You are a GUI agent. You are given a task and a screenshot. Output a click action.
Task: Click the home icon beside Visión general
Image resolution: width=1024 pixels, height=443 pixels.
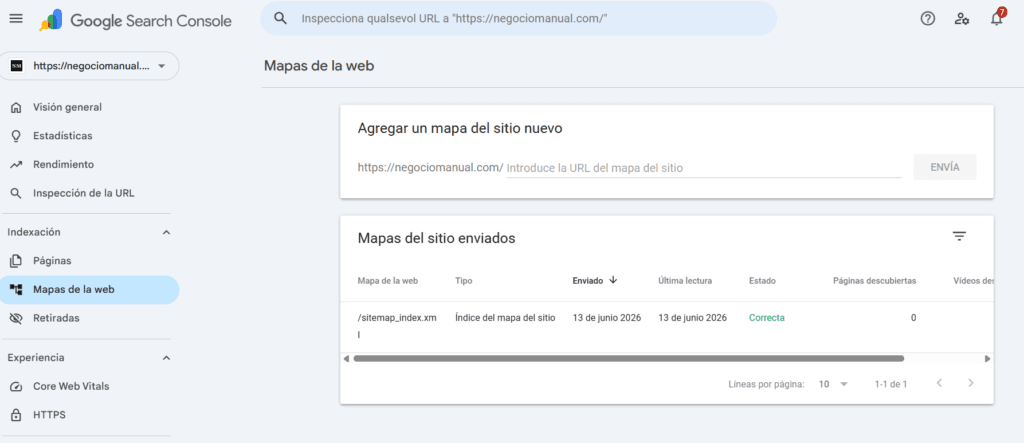click(x=17, y=107)
